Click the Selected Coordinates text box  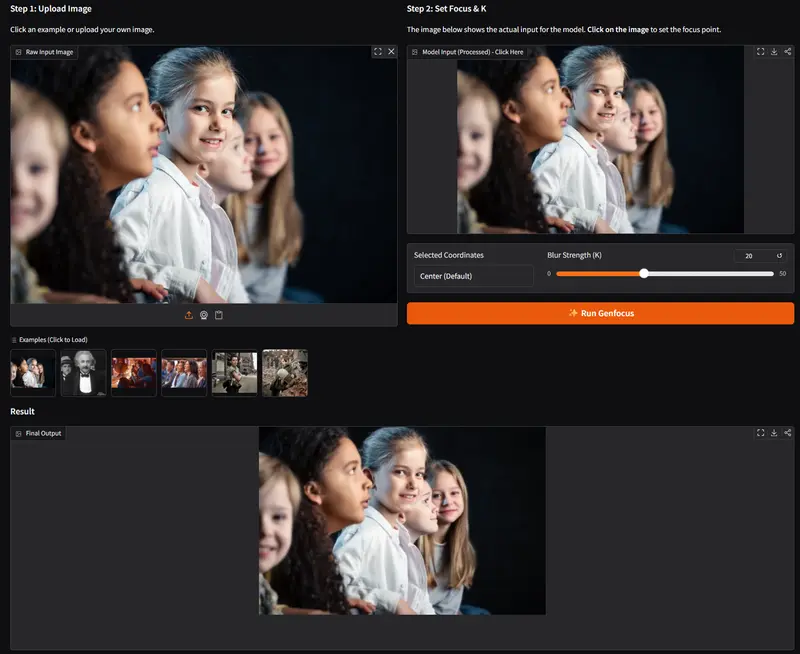point(473,276)
